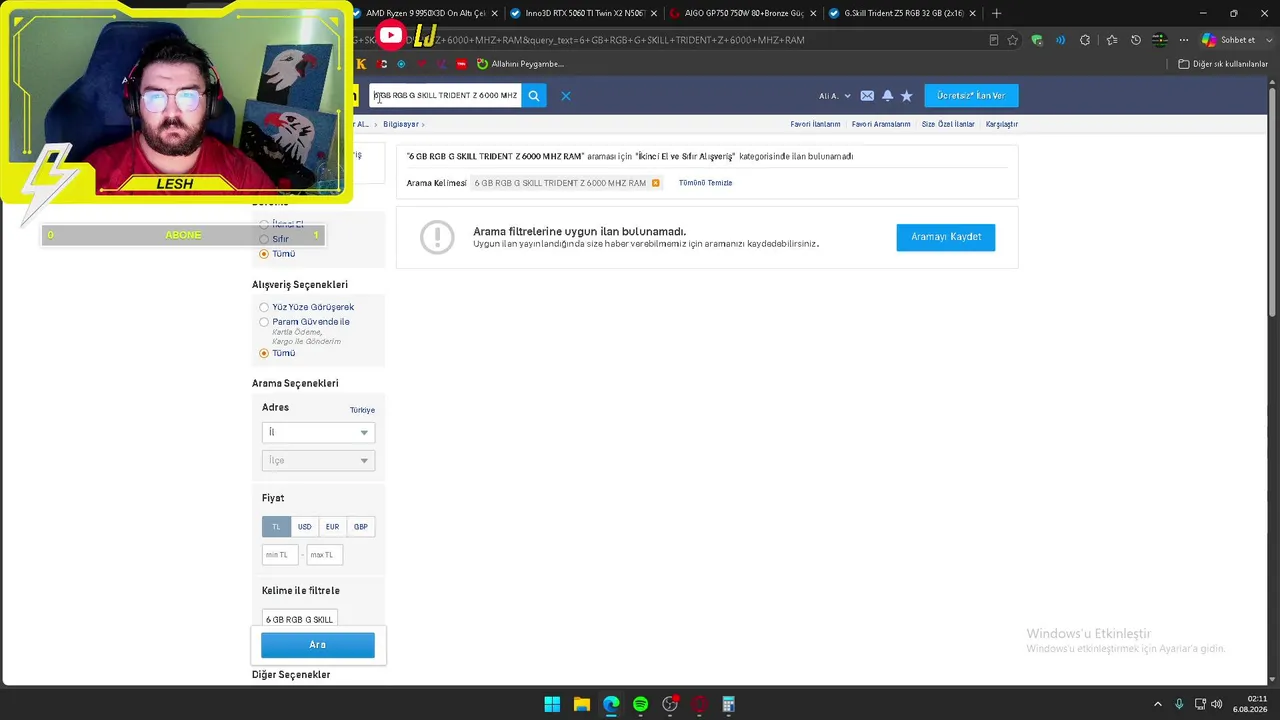Open Favori Aramalarım menu link

click(881, 124)
